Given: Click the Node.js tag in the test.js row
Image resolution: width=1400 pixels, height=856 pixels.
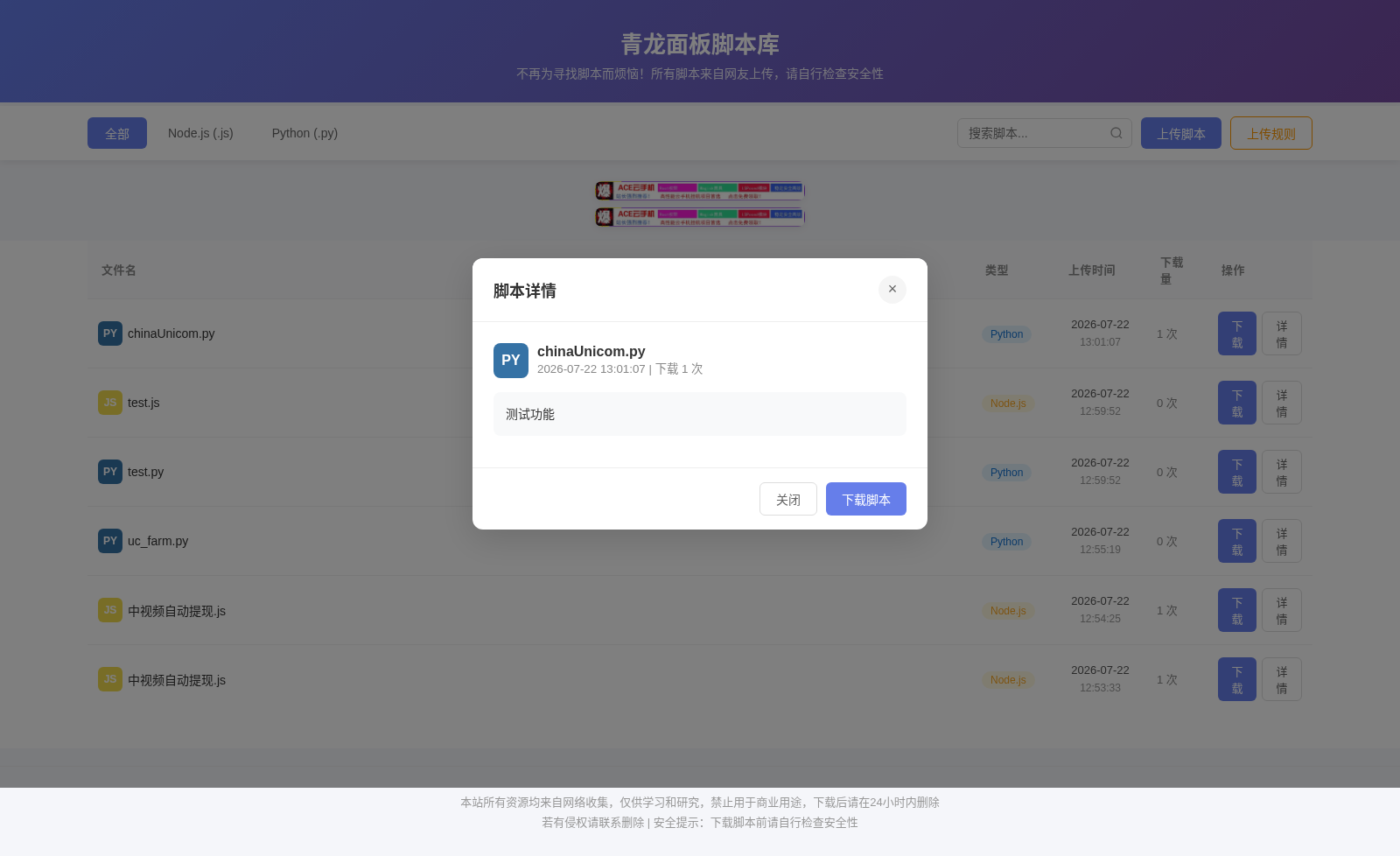Looking at the screenshot, I should tap(1008, 403).
